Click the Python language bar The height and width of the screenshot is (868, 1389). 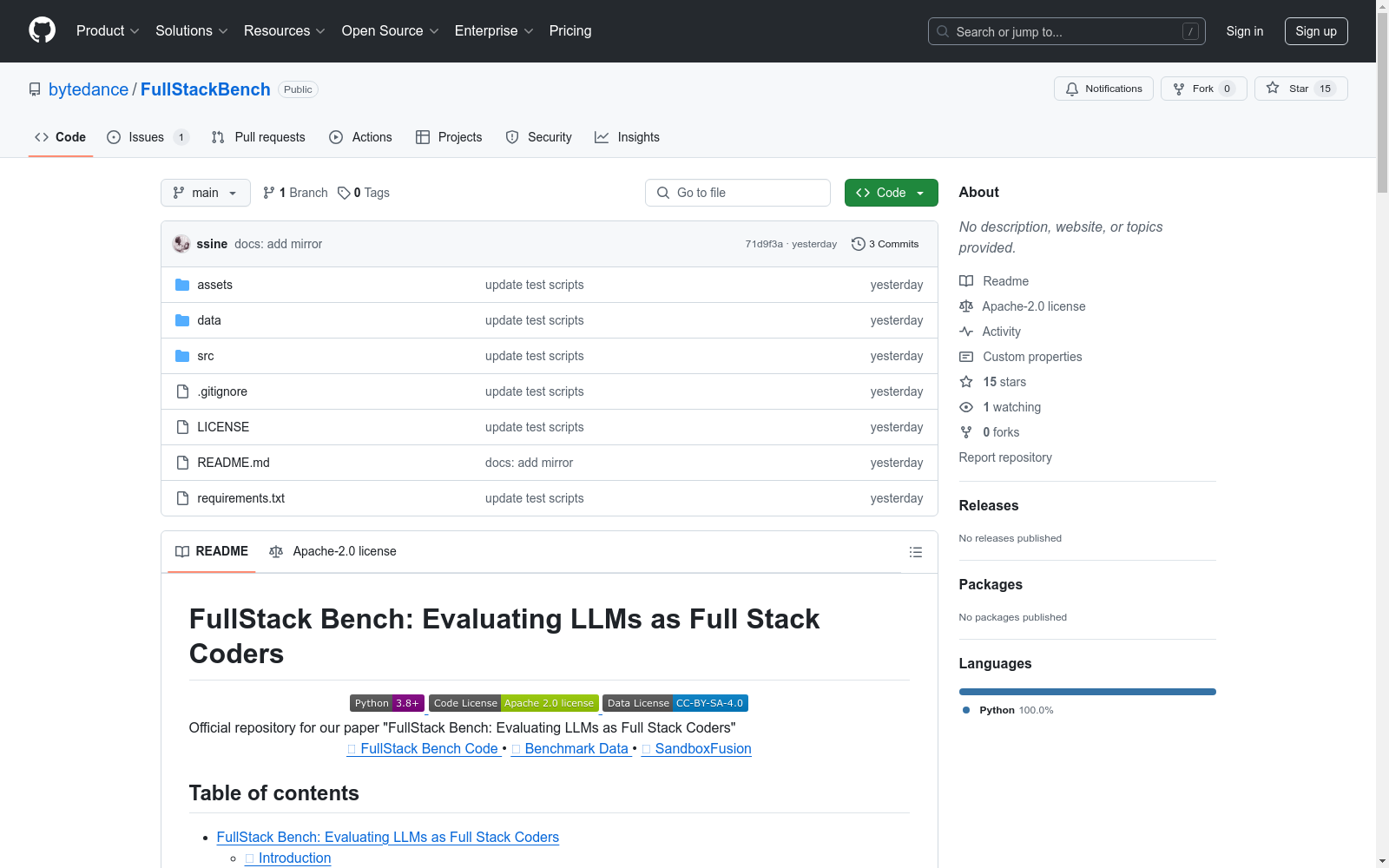coord(1088,692)
